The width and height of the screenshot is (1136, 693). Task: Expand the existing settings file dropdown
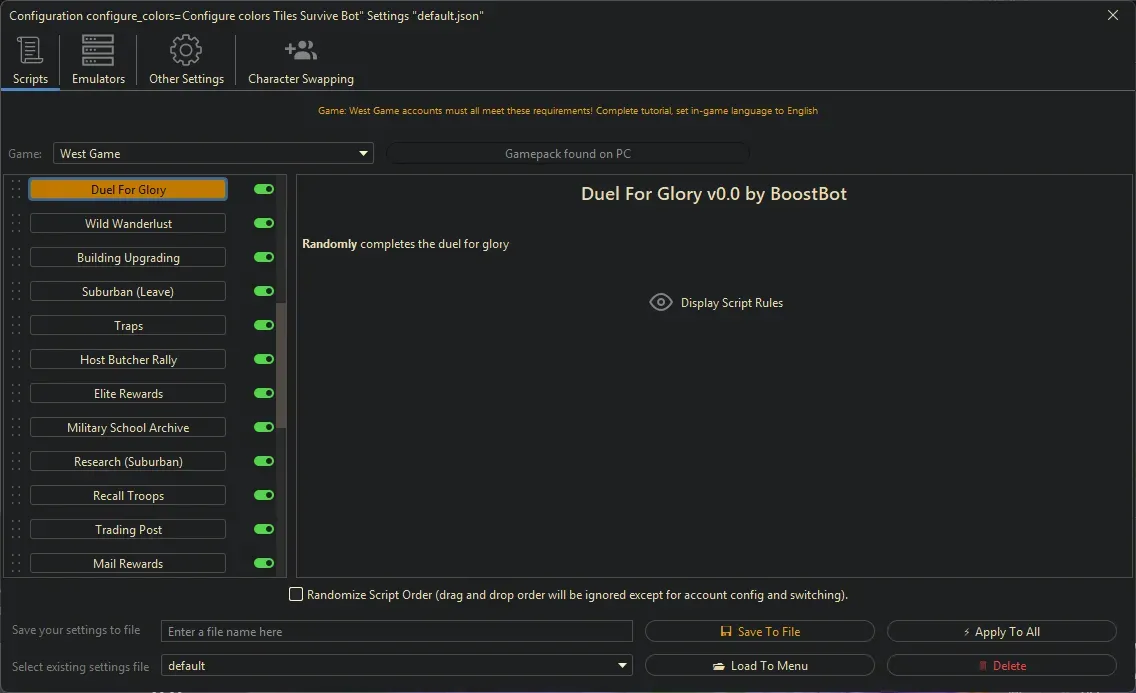pos(621,665)
